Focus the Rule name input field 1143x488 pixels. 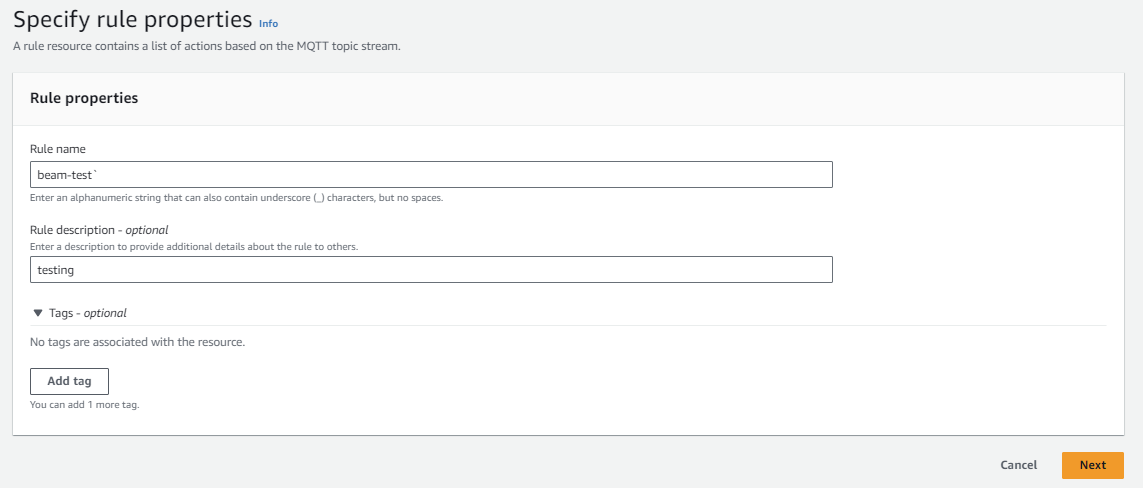click(431, 175)
